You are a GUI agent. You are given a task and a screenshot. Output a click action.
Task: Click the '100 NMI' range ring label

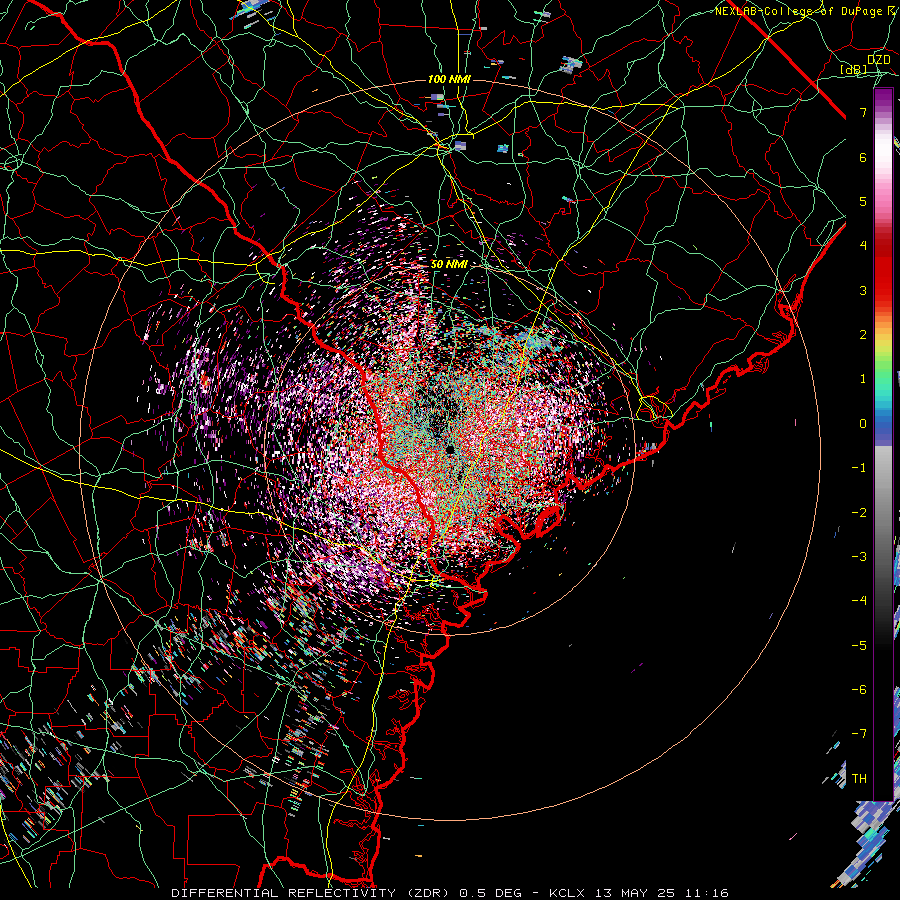pos(449,79)
